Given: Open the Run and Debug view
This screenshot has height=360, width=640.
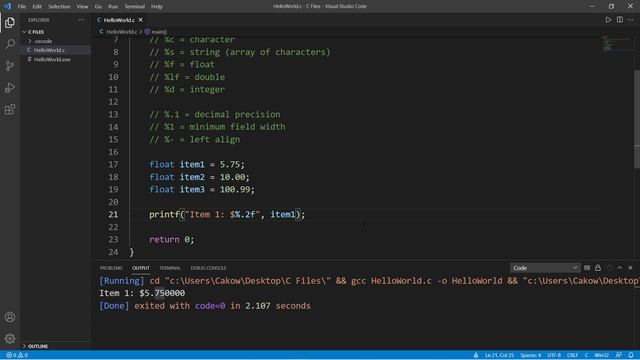Looking at the screenshot, I should [x=10, y=87].
